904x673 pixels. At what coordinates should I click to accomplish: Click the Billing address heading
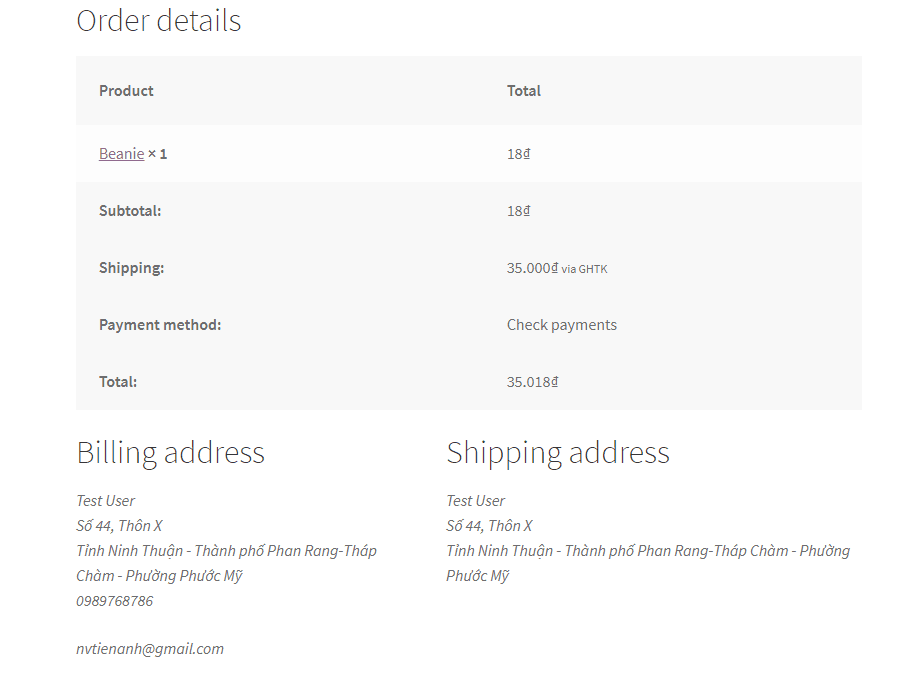[x=171, y=453]
